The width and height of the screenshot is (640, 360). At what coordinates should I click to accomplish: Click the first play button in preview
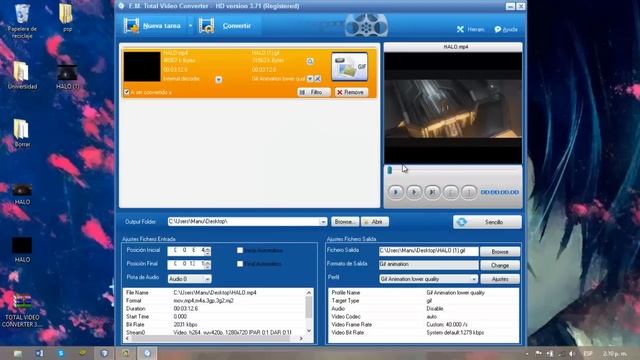point(395,192)
